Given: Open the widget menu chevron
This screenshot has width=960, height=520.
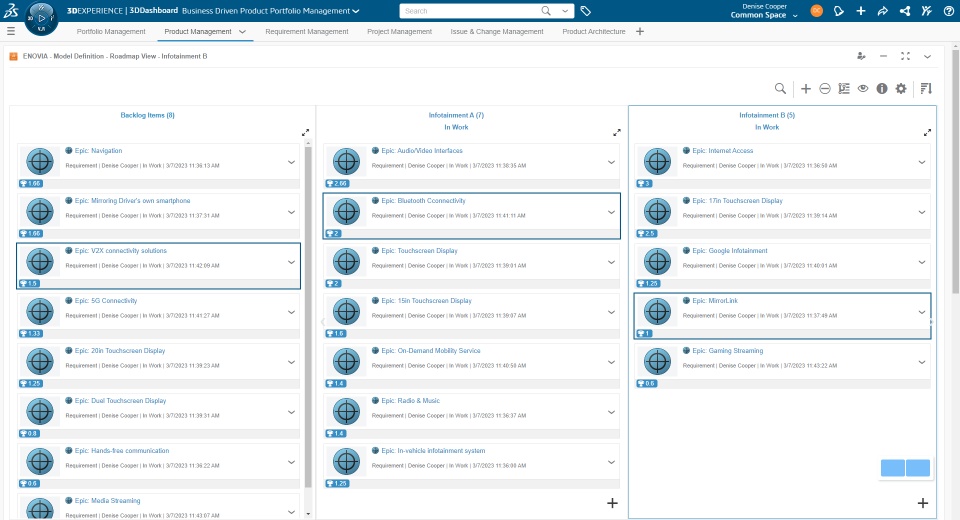Looking at the screenshot, I should coord(928,56).
